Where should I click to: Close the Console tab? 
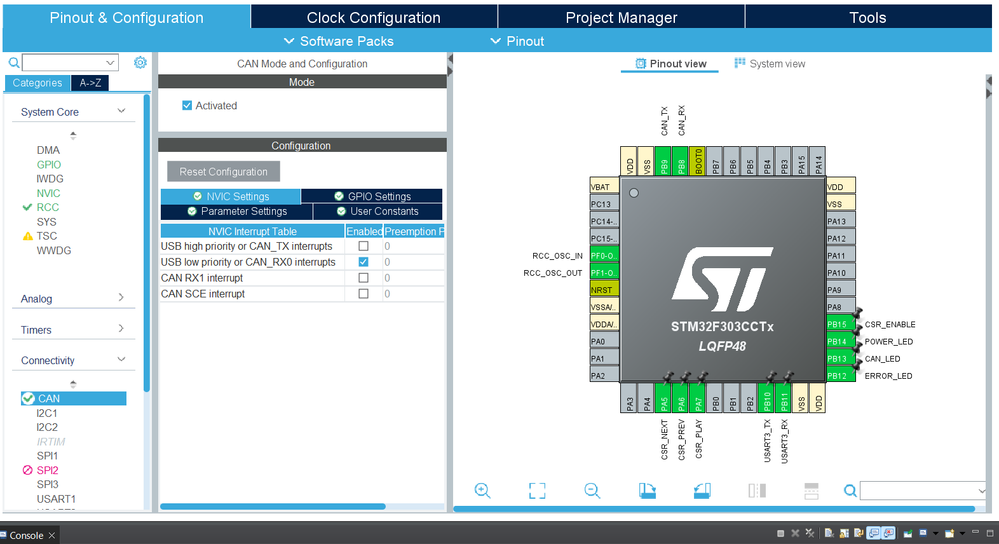52,535
